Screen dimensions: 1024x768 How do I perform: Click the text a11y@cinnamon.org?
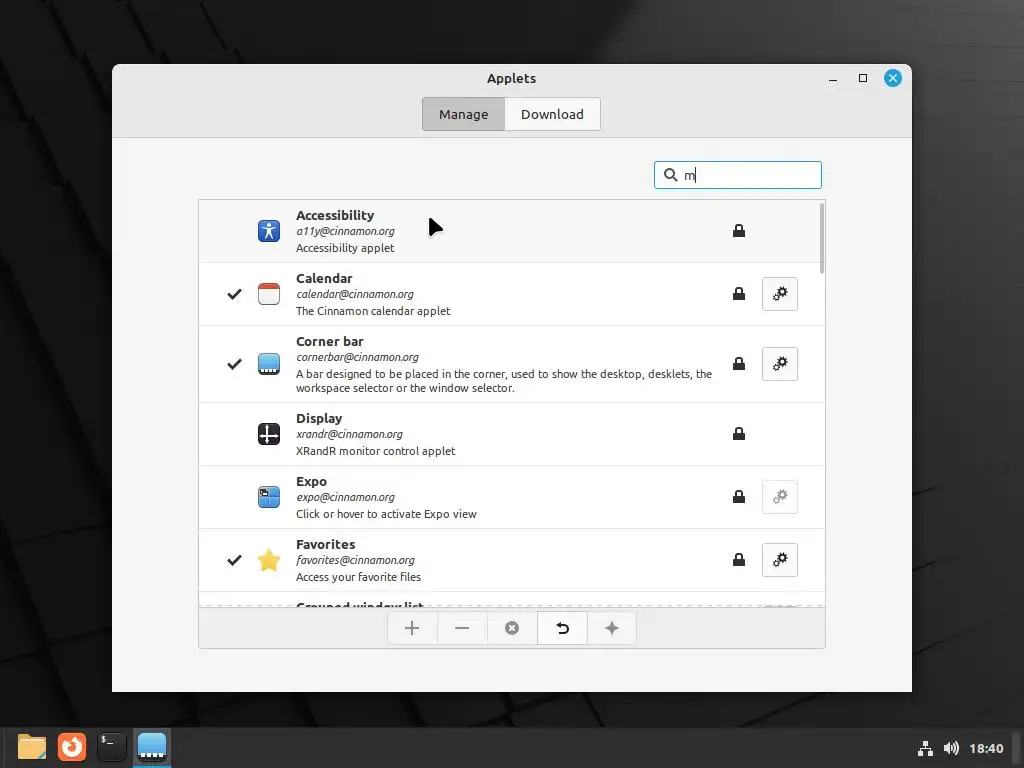pos(345,231)
